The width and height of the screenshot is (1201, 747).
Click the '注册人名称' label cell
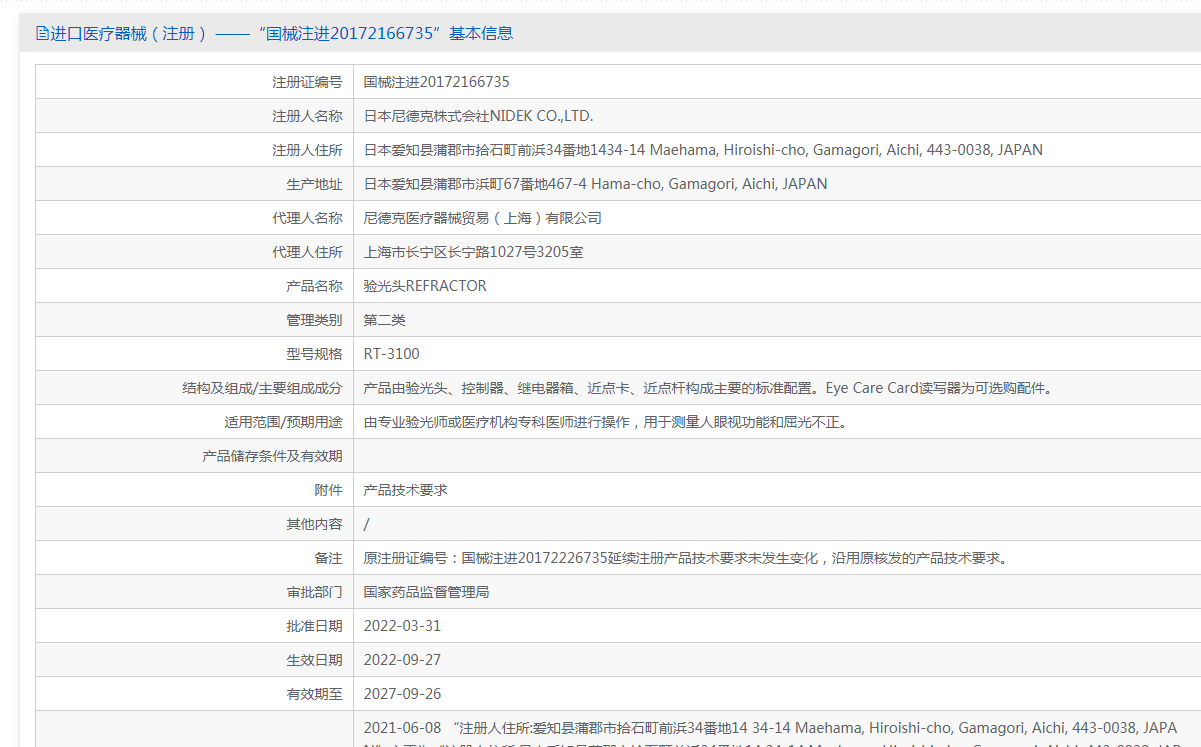point(195,116)
